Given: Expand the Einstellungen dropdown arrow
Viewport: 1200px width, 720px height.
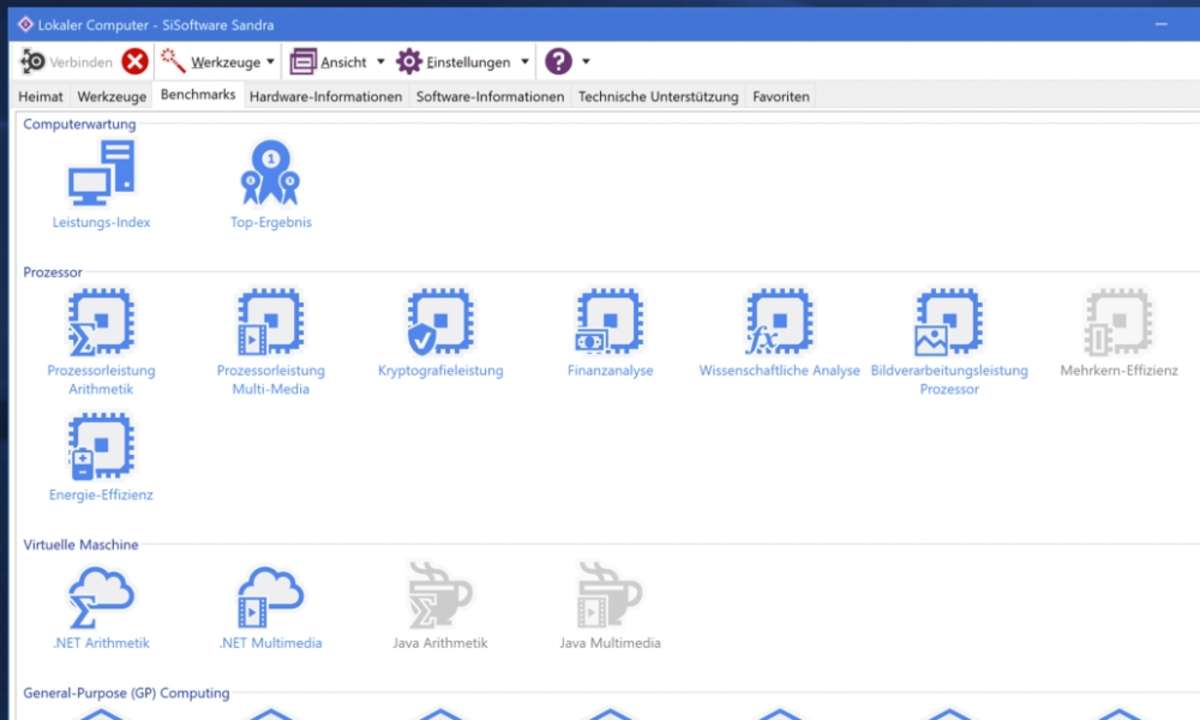Looking at the screenshot, I should [524, 62].
